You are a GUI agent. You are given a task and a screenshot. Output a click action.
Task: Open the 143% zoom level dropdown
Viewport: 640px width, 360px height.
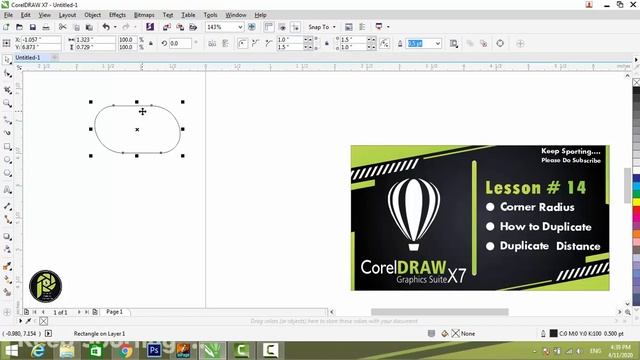(240, 27)
